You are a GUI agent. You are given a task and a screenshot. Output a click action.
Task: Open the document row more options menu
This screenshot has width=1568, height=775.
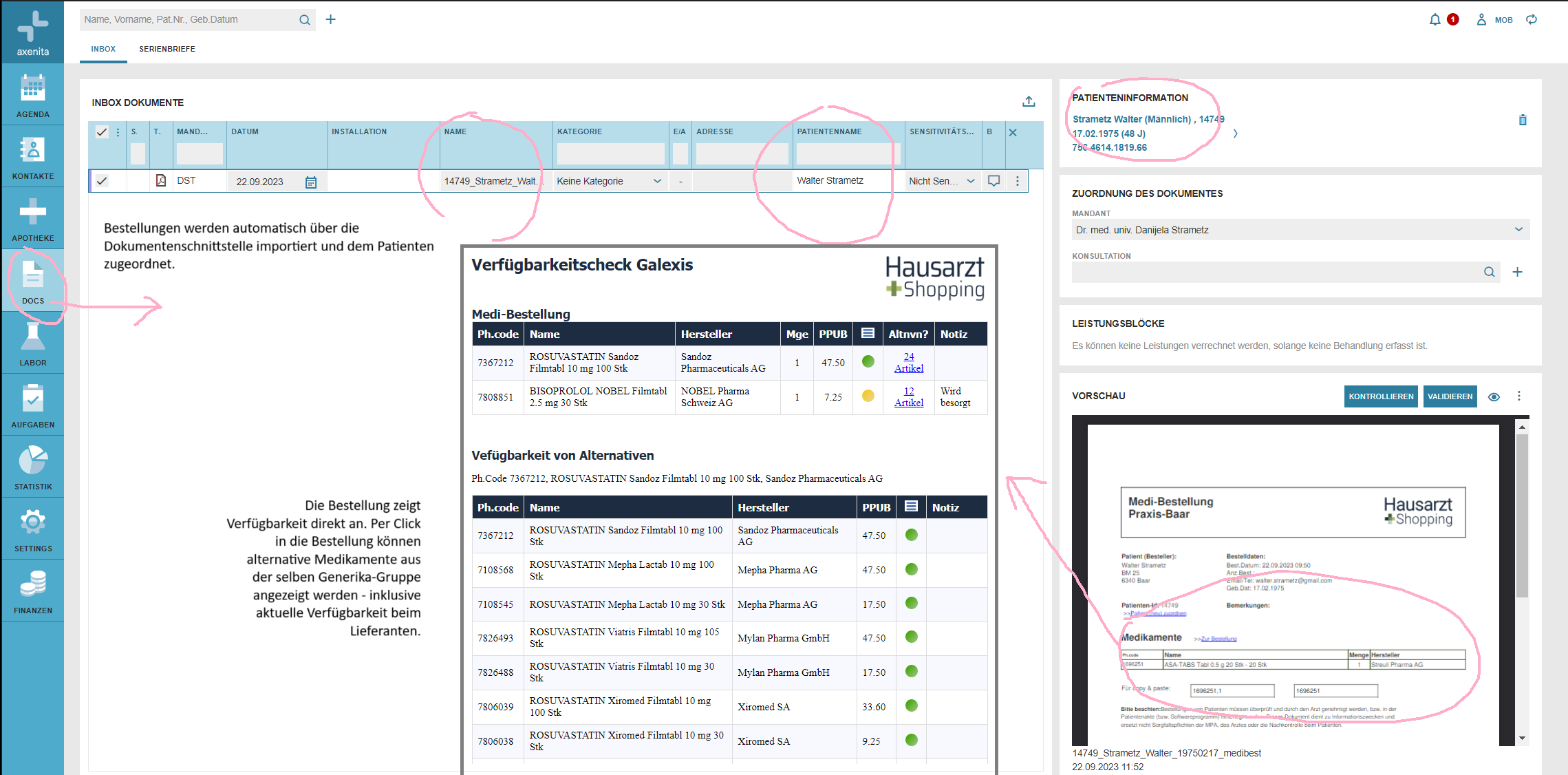tap(1017, 181)
